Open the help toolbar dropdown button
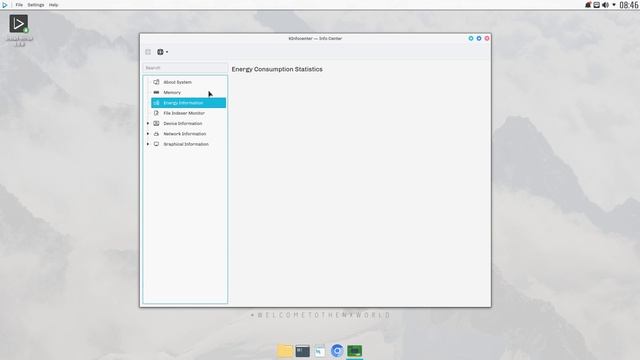This screenshot has height=360, width=640. click(x=162, y=52)
